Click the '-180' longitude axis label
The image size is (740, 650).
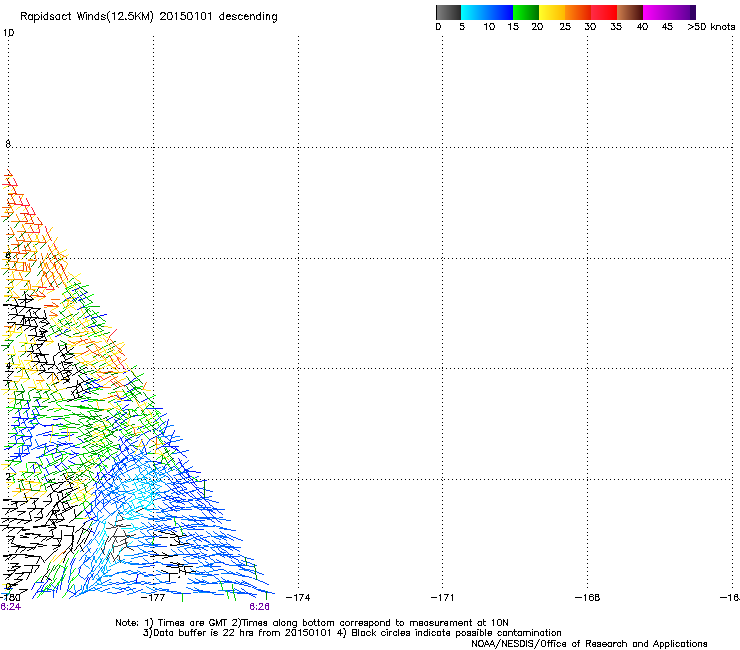point(9,598)
